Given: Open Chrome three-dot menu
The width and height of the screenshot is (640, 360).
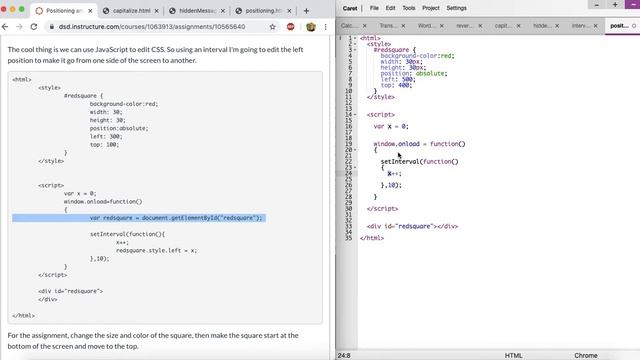Looking at the screenshot, I should pos(325,27).
